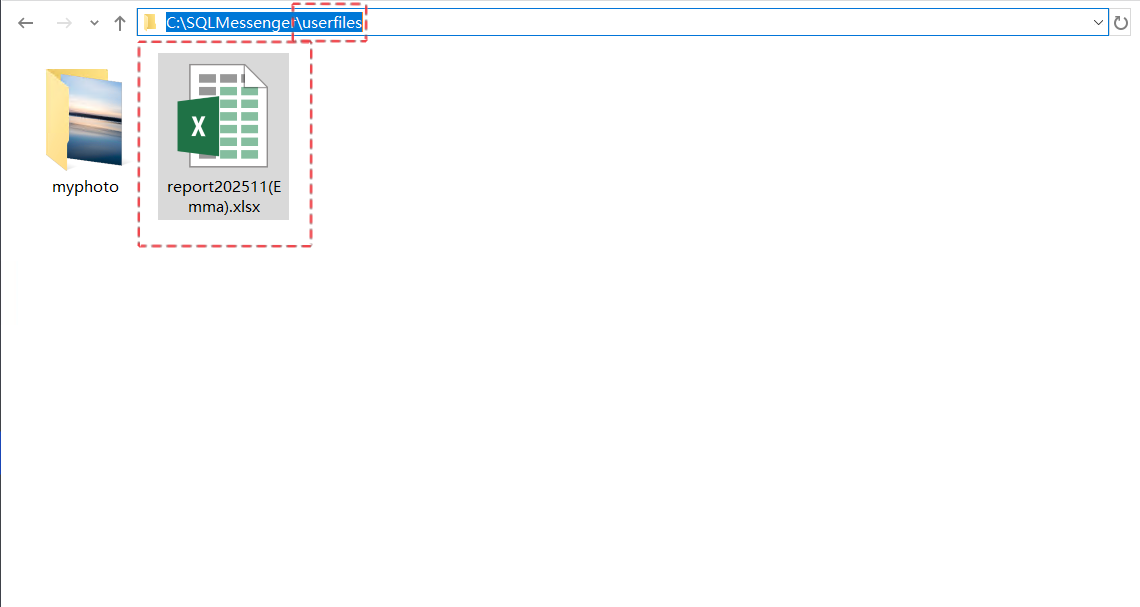
Task: Expand the address bar history dropdown
Action: pyautogui.click(x=1098, y=22)
